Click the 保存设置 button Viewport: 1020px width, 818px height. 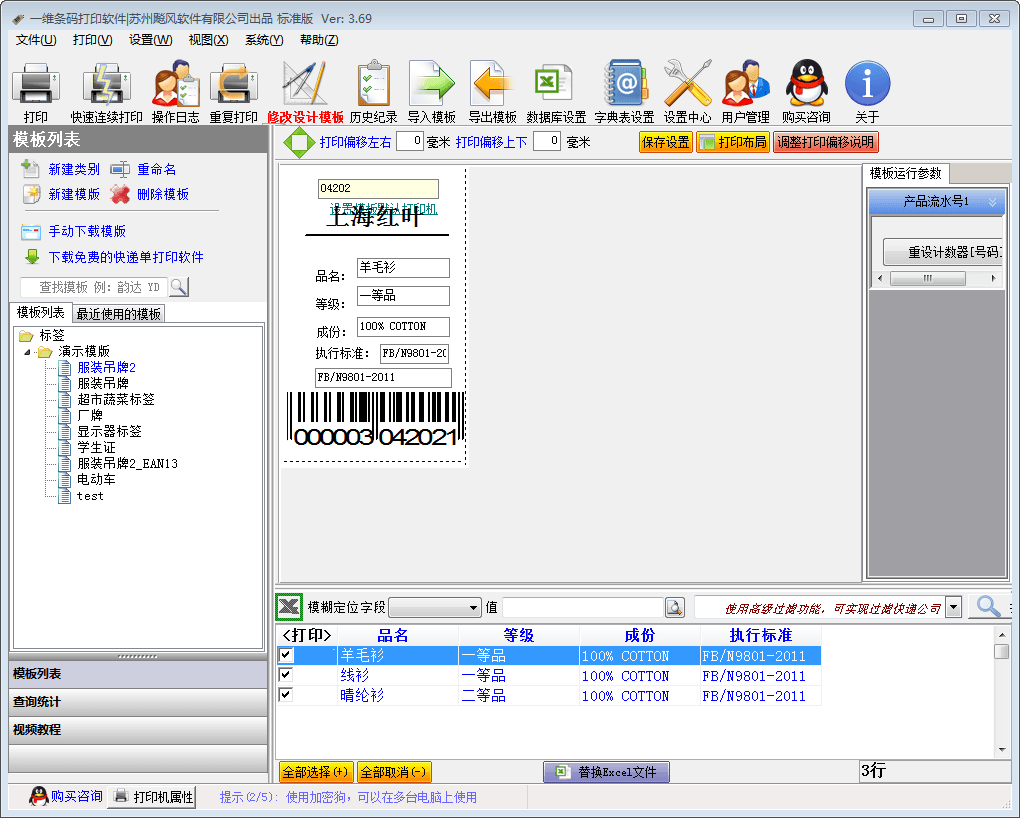coord(666,142)
